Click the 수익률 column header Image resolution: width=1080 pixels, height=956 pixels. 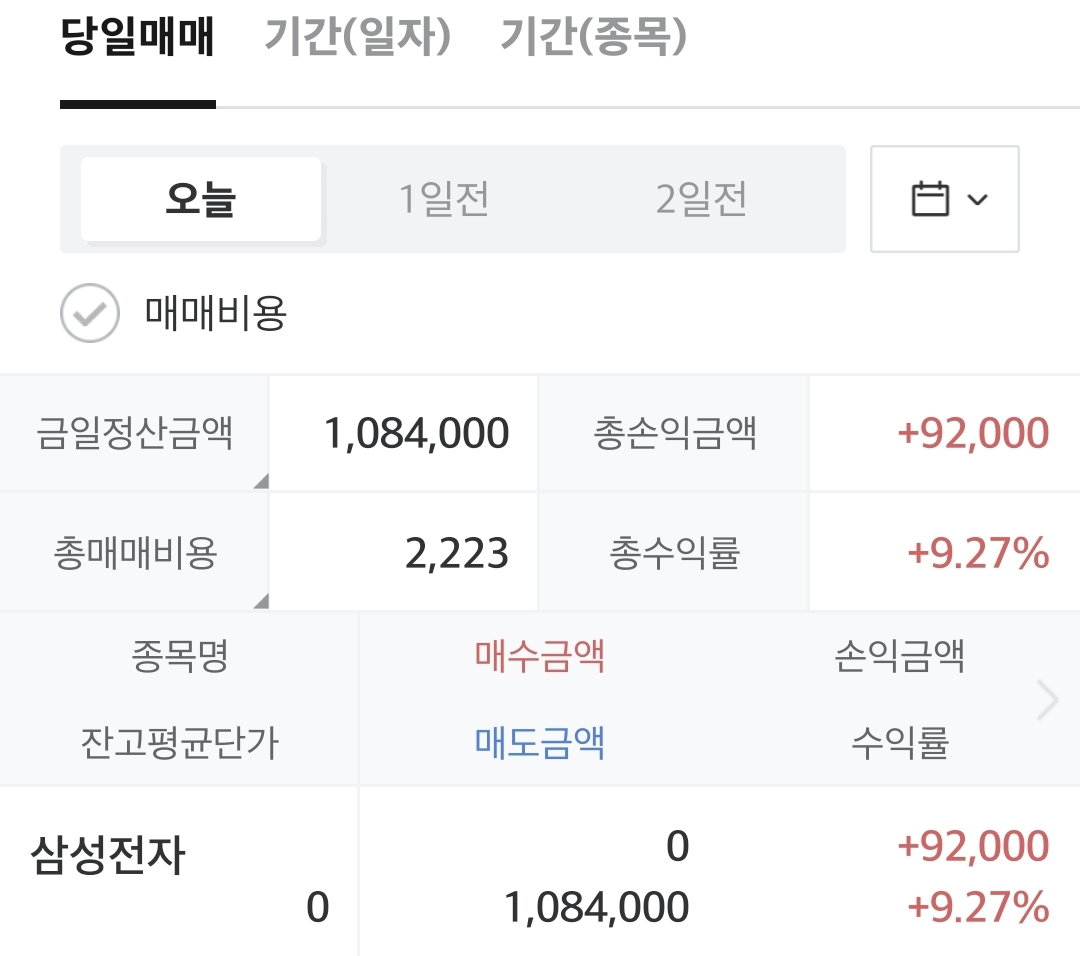click(900, 742)
